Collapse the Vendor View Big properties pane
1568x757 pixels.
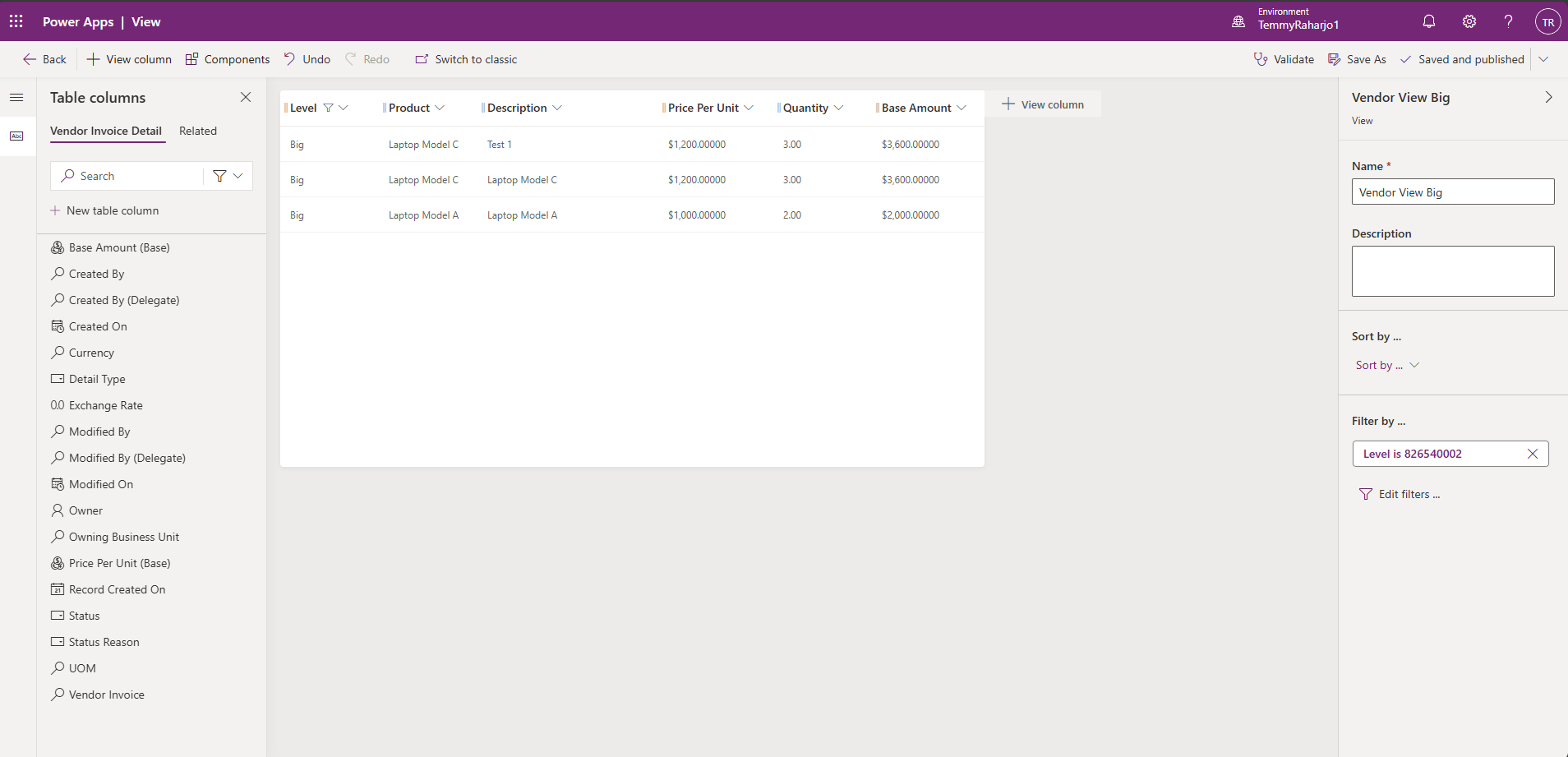coord(1548,97)
